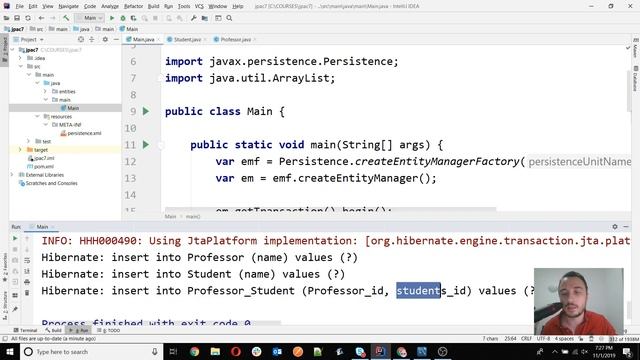Click the Search Everywhere magnifier icon
640x360 pixels.
(x=229, y=18)
